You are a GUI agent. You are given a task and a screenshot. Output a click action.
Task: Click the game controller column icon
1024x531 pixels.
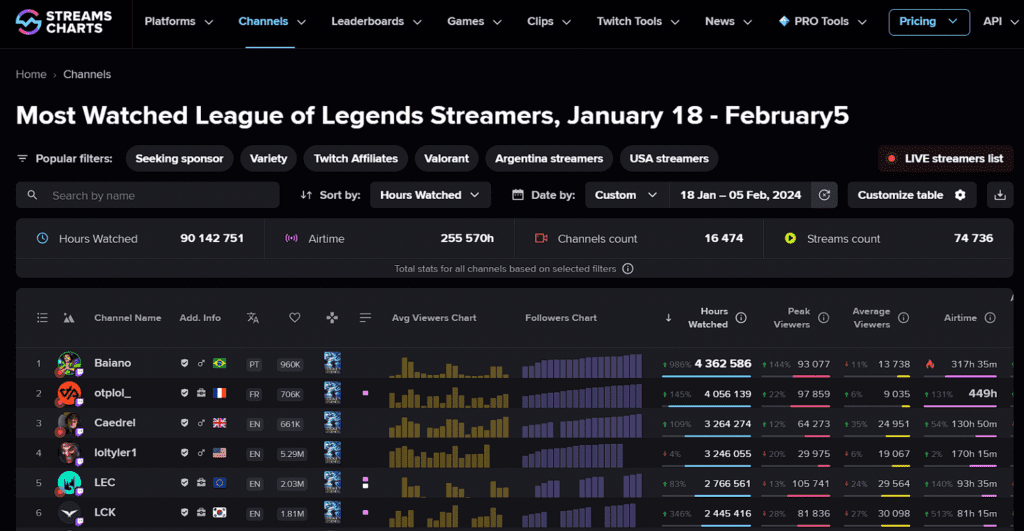click(x=332, y=318)
